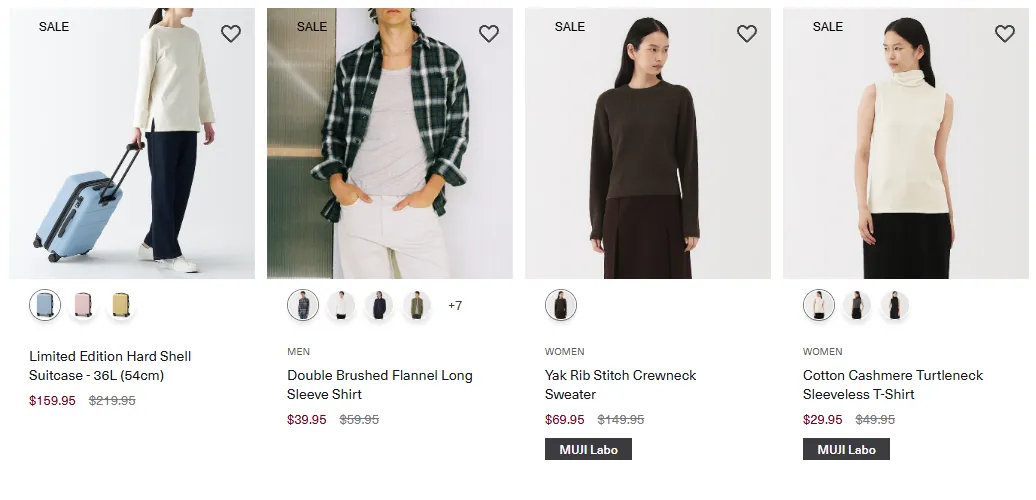The height and width of the screenshot is (500, 1036).
Task: Click MUJI Labo badge under sweater
Action: click(588, 450)
